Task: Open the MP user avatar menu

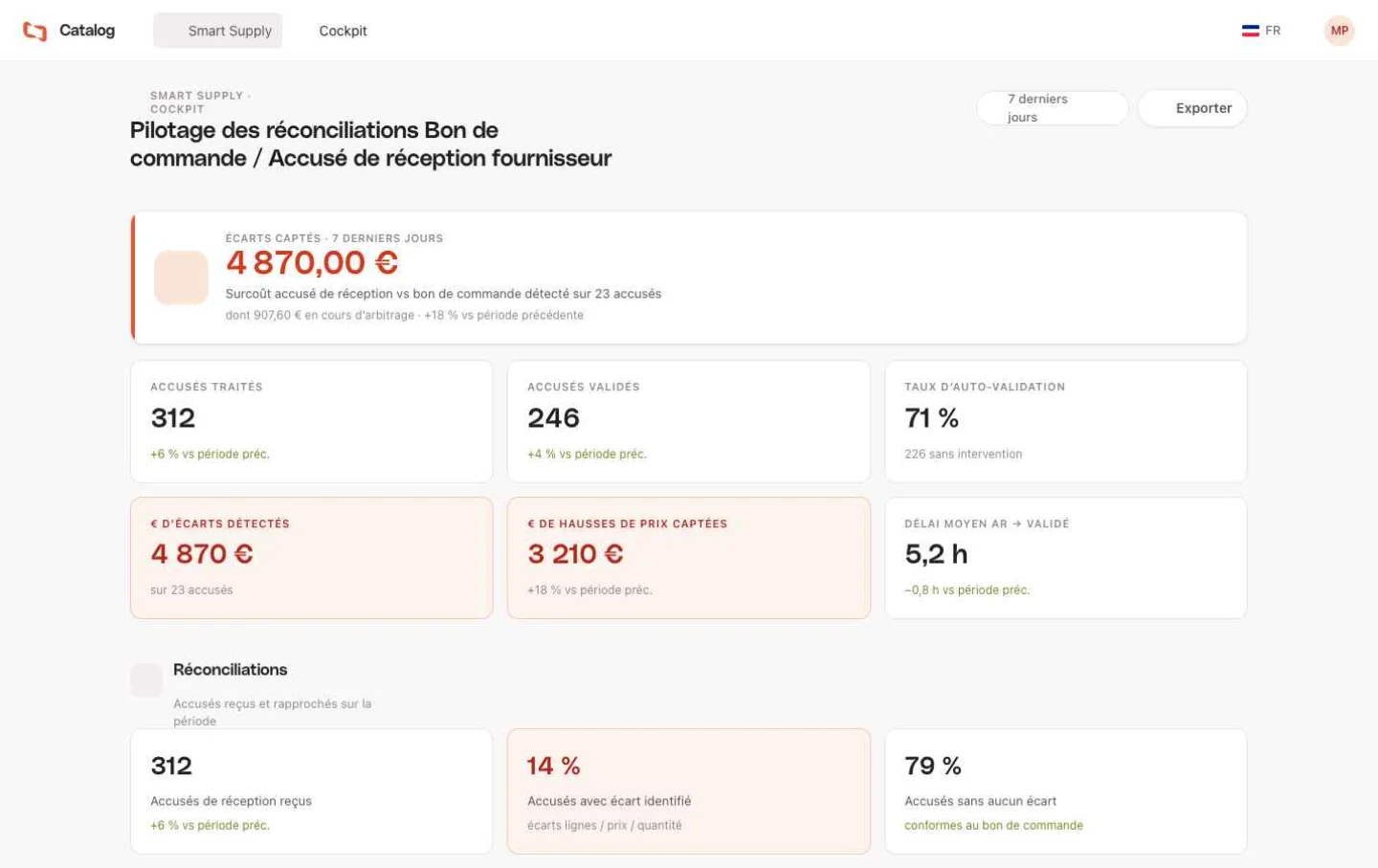Action: click(1339, 31)
